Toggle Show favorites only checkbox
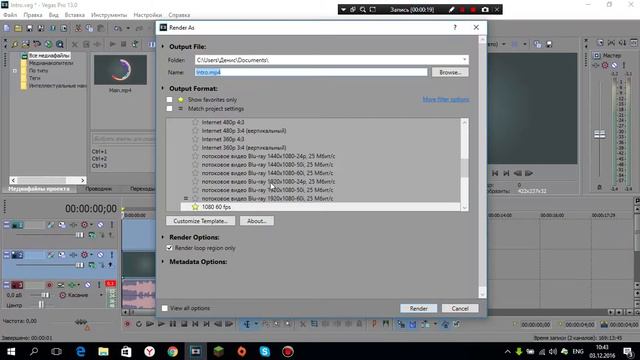This screenshot has width=640, height=360. click(169, 100)
